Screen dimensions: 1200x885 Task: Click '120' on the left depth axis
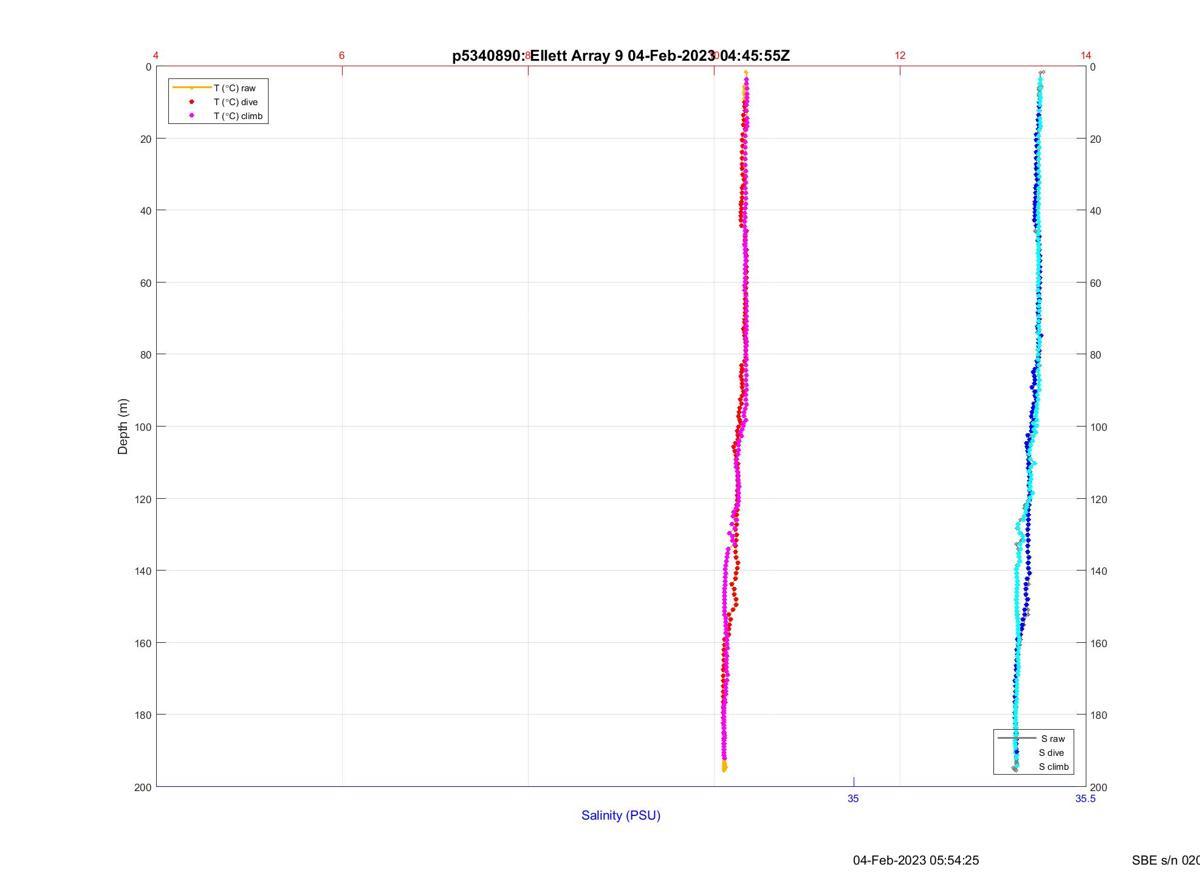pos(142,499)
